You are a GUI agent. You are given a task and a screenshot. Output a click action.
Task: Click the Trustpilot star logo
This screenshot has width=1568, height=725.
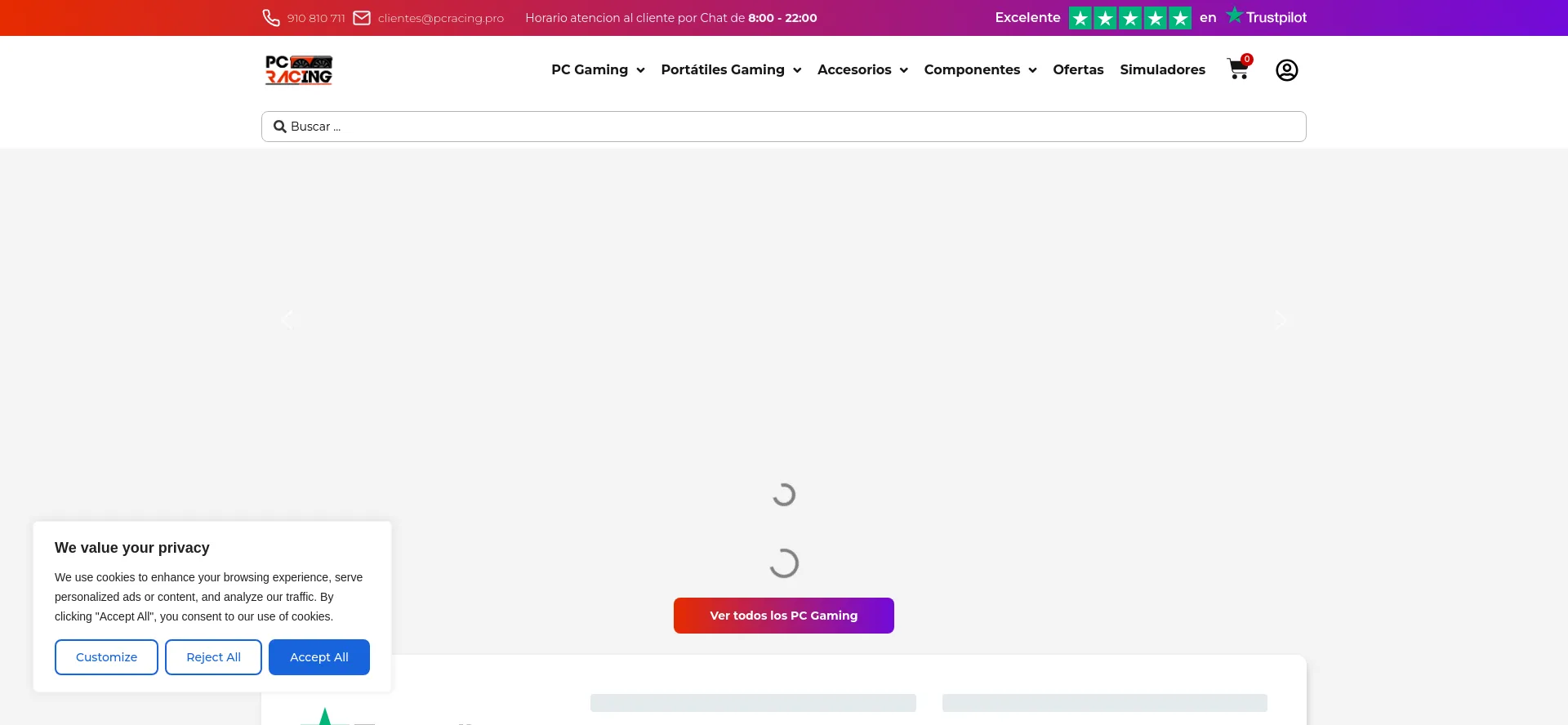click(x=1234, y=16)
